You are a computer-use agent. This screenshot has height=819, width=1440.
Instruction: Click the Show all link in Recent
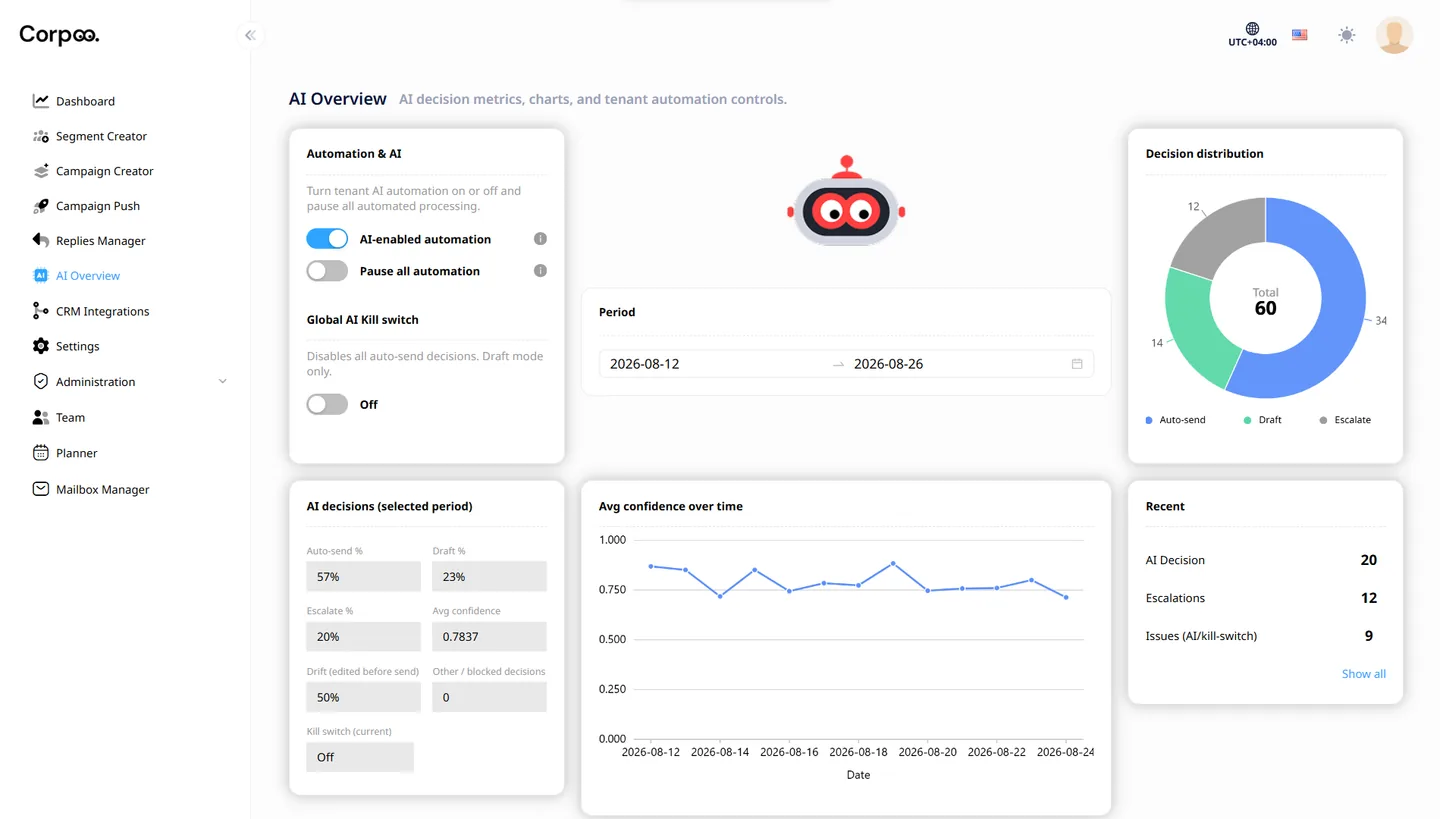[1364, 674]
